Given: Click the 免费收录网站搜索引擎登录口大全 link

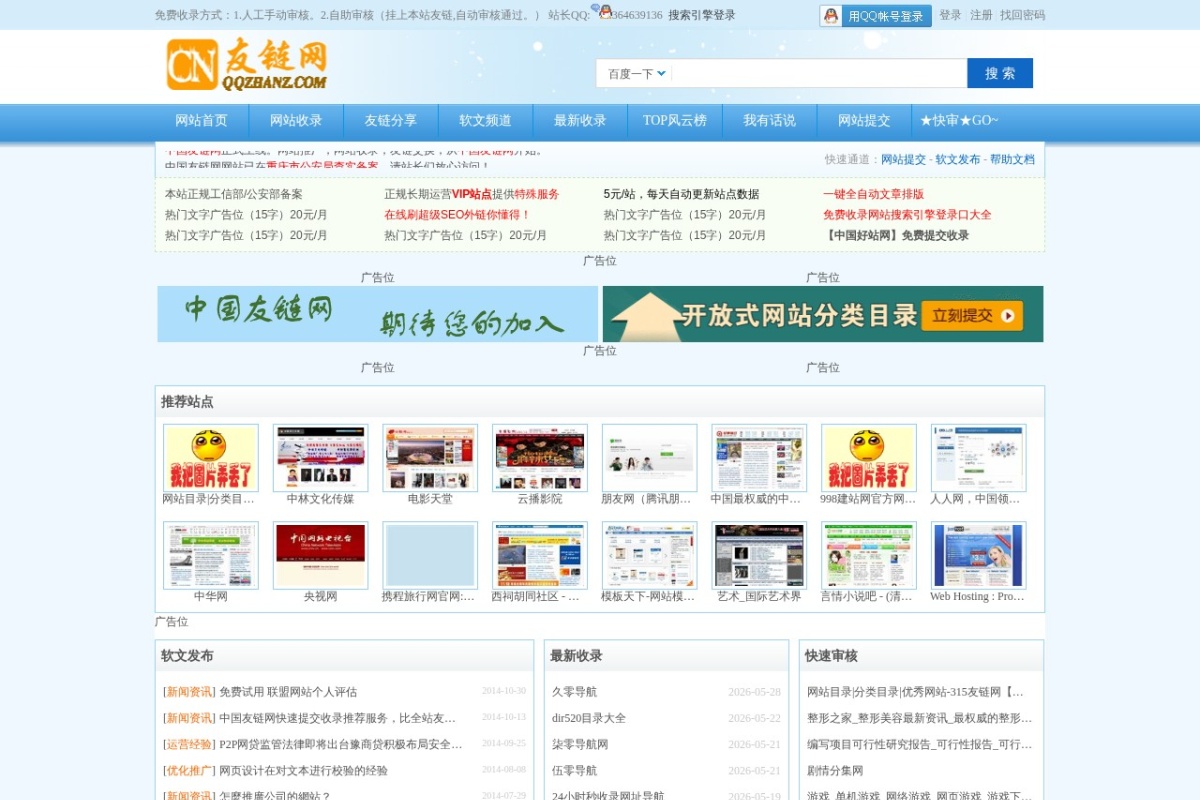Looking at the screenshot, I should pyautogui.click(x=907, y=215).
